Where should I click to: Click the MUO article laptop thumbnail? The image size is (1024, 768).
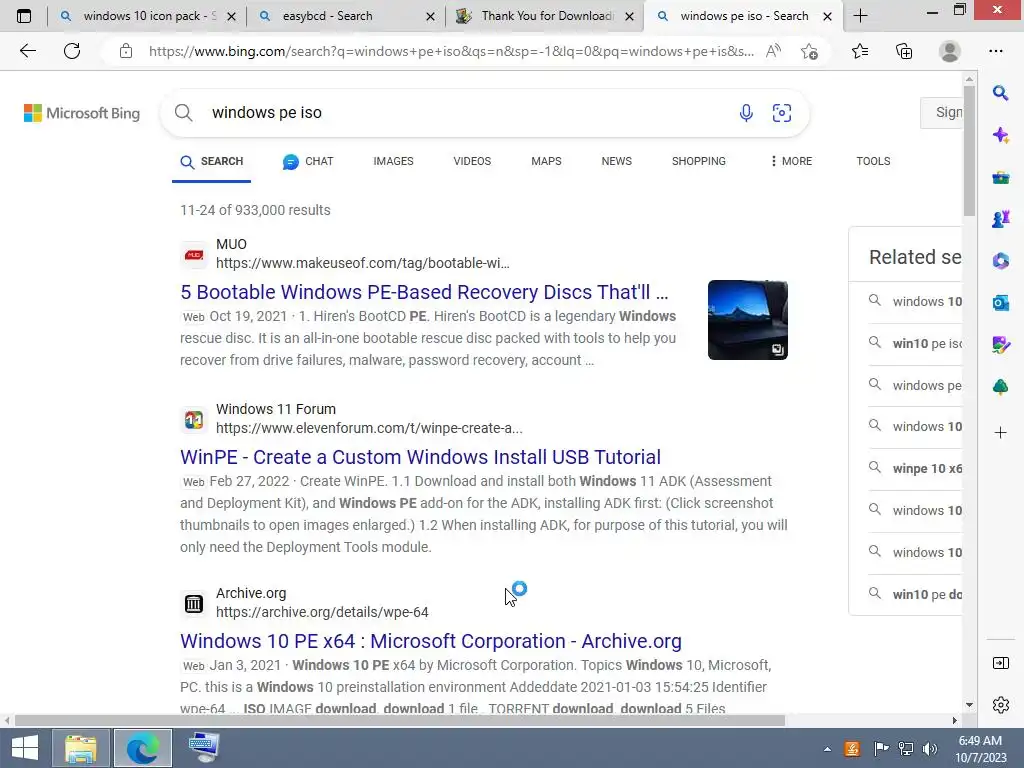(x=748, y=320)
